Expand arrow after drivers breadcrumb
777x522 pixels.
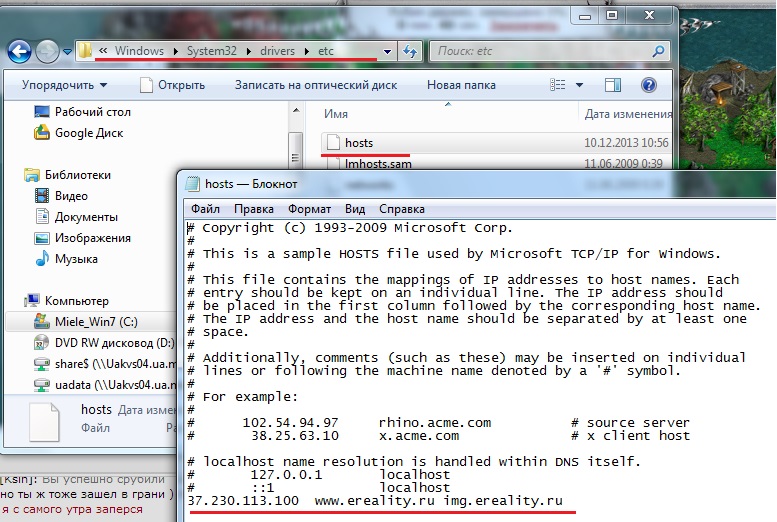point(307,51)
